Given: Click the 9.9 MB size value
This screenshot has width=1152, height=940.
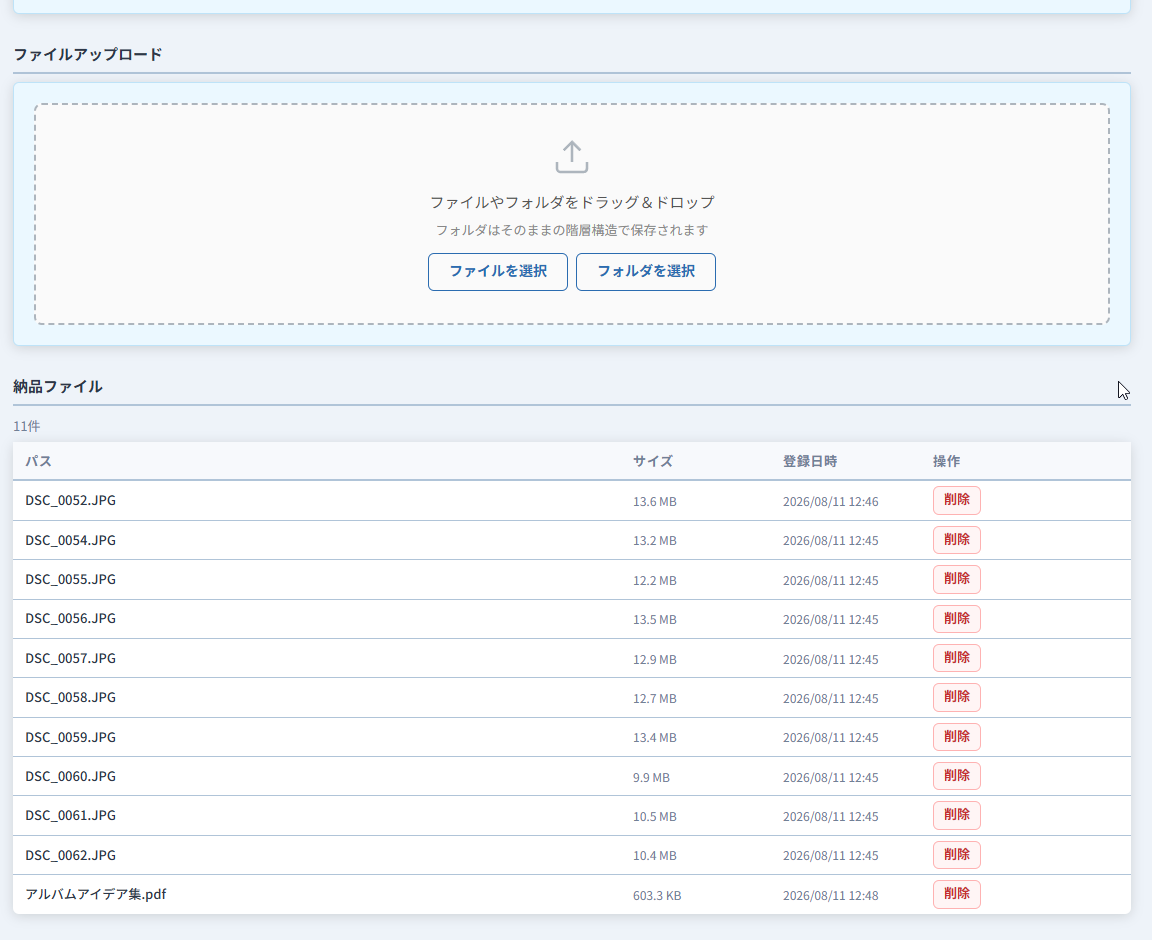Looking at the screenshot, I should [651, 778].
